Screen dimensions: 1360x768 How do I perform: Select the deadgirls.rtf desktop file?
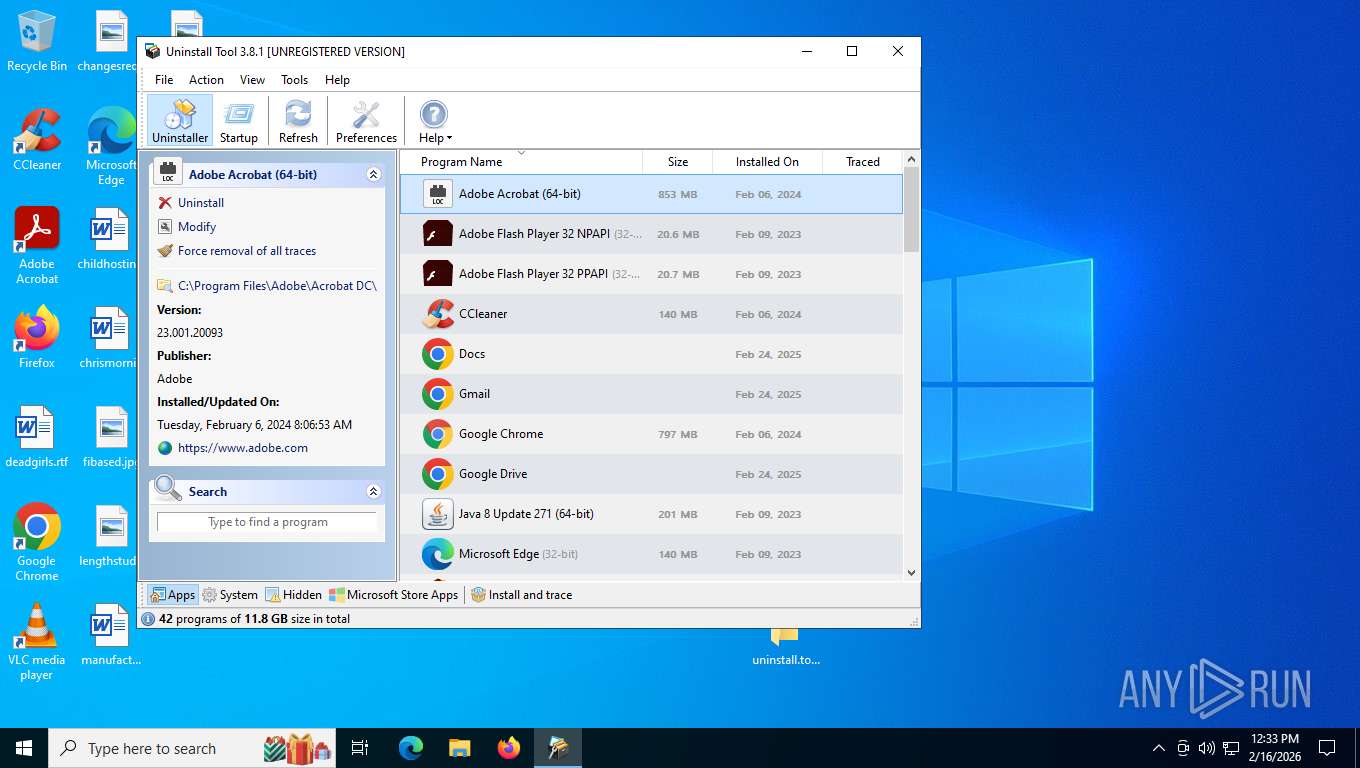(x=37, y=437)
